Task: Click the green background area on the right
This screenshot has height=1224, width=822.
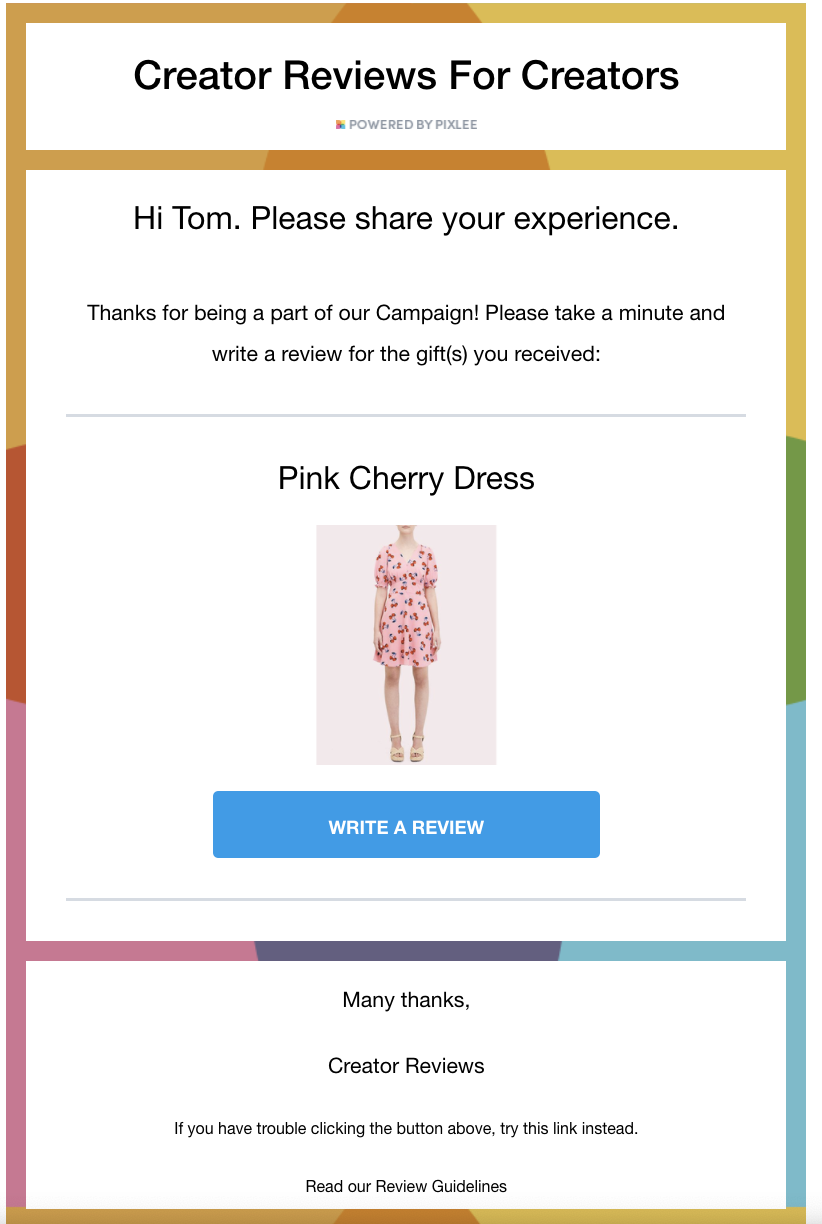Action: pos(802,570)
